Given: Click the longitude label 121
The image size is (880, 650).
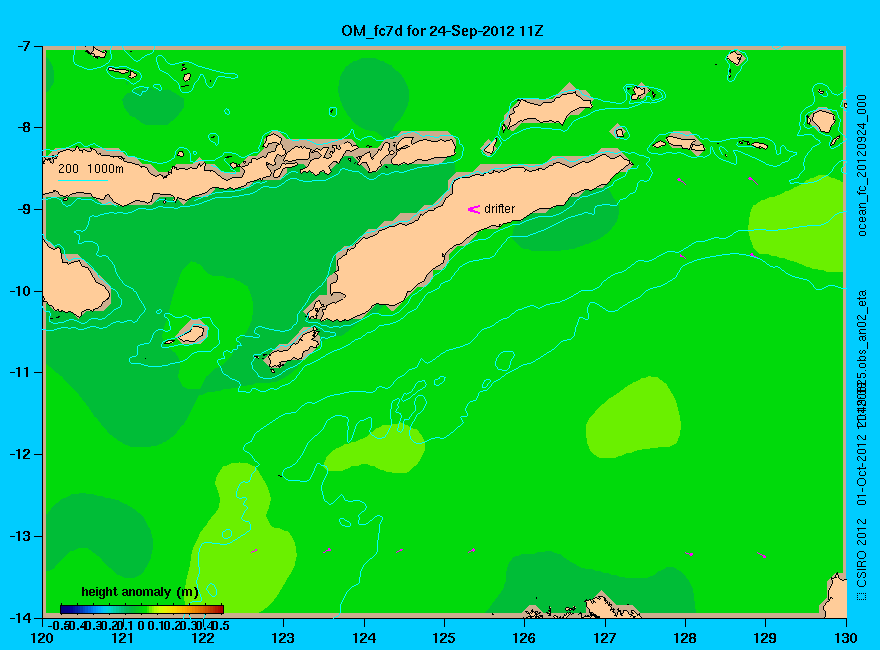Looking at the screenshot, I should pos(122,638).
